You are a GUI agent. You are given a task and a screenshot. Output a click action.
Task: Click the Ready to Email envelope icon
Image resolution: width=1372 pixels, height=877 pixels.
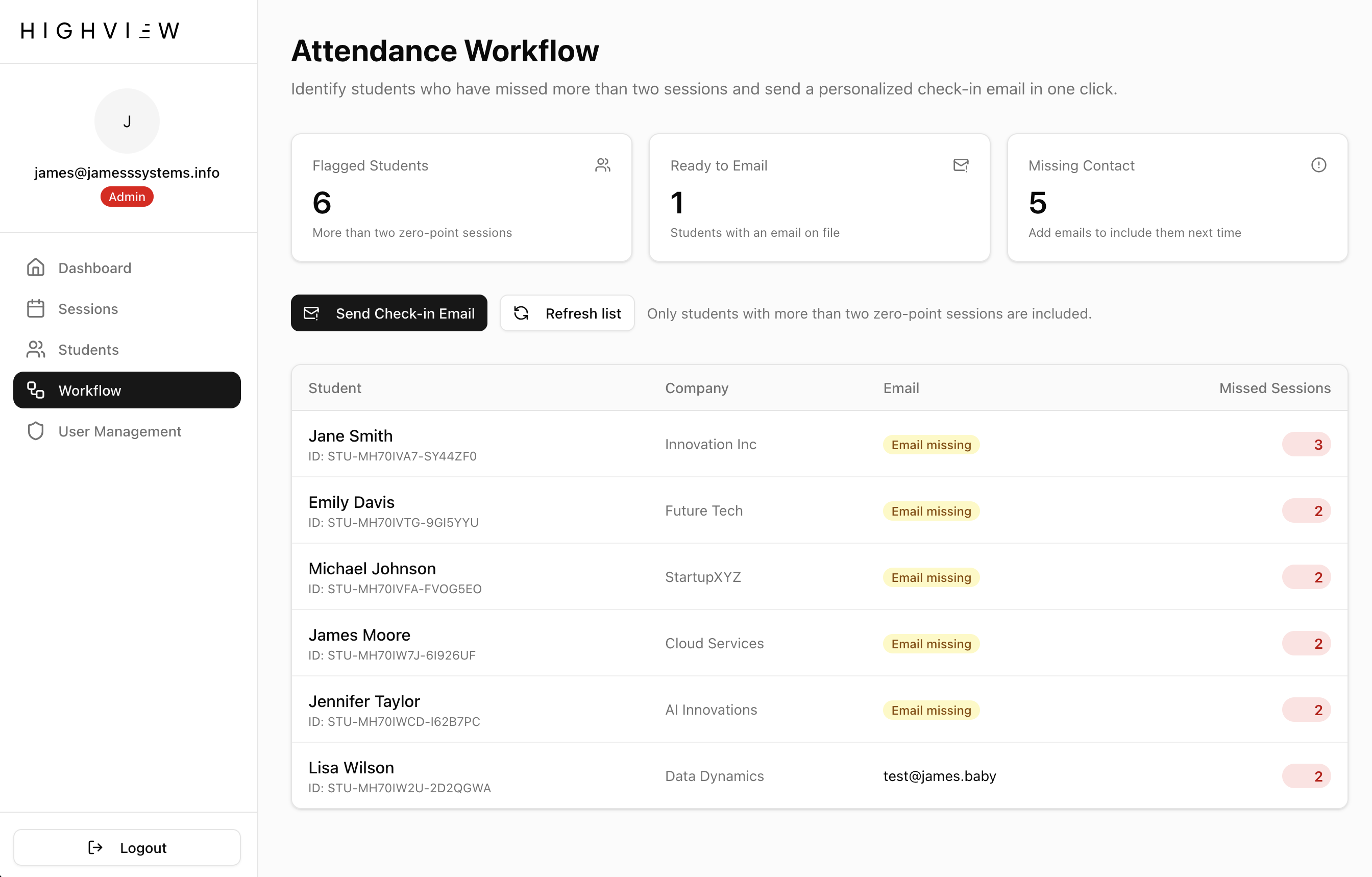pyautogui.click(x=961, y=165)
